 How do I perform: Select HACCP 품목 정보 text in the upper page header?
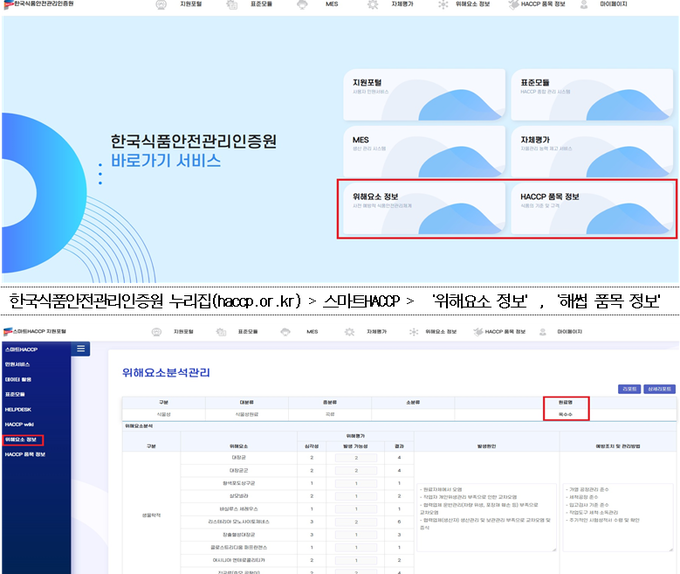(x=543, y=4)
